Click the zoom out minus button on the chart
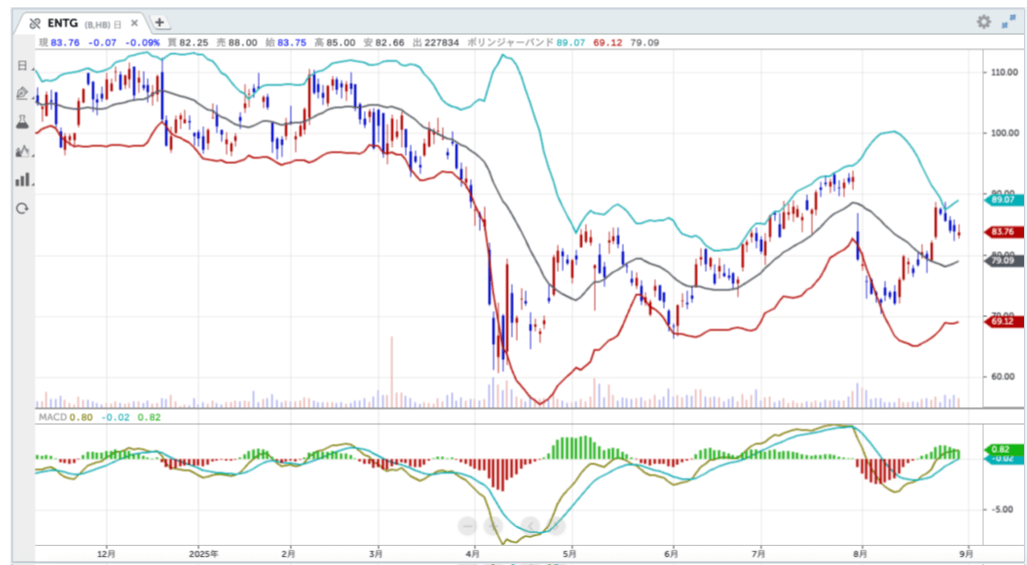 click(468, 525)
